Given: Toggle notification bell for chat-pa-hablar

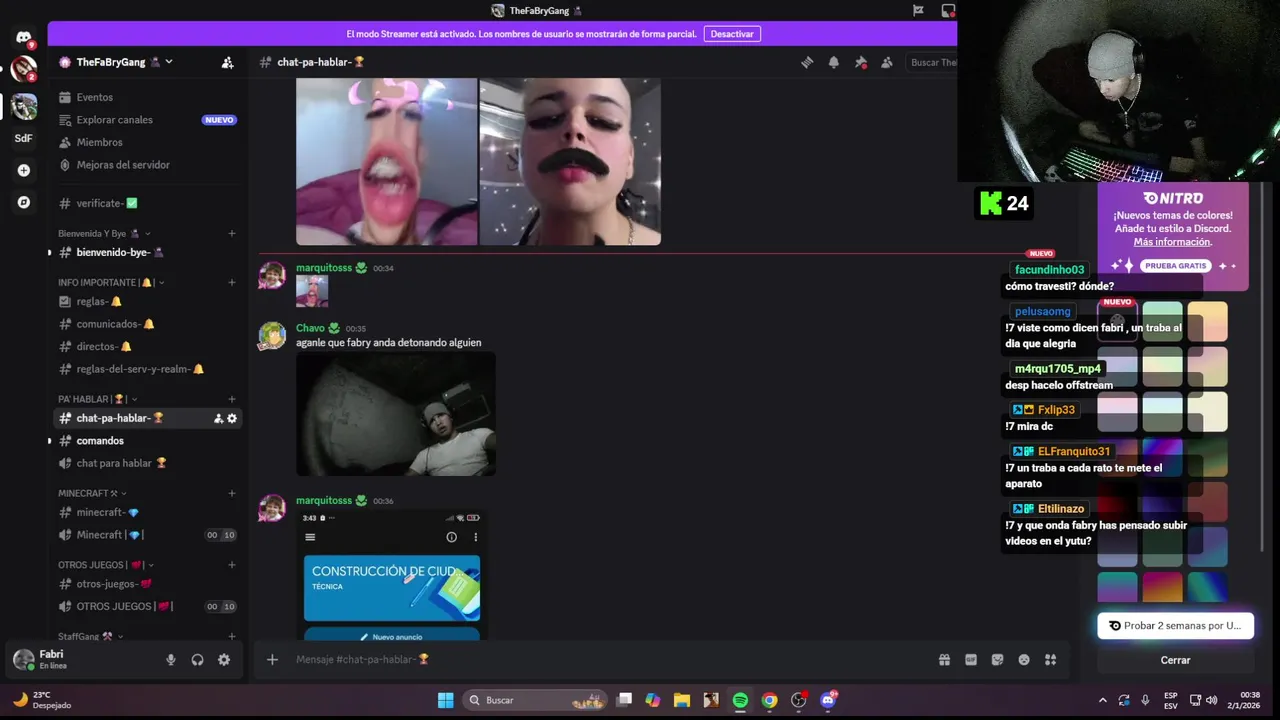Looking at the screenshot, I should click(x=833, y=62).
